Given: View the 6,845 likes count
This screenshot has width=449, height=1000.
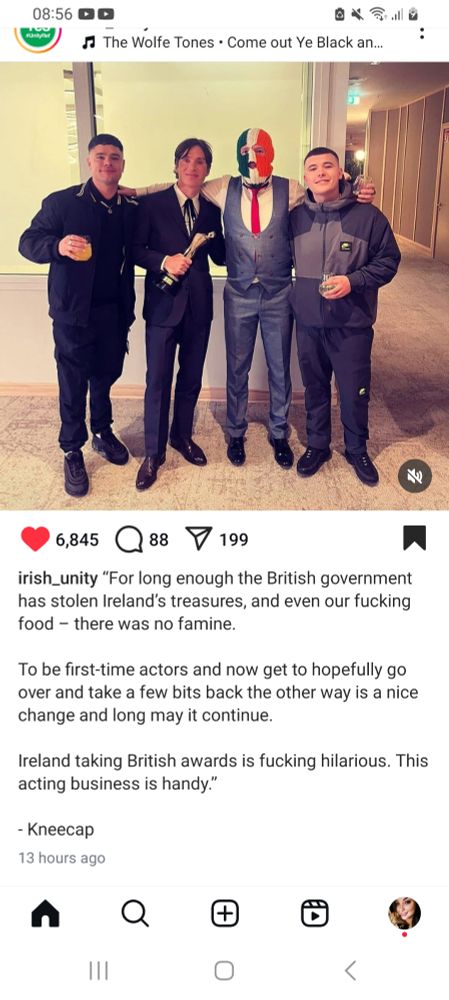Looking at the screenshot, I should (x=77, y=540).
